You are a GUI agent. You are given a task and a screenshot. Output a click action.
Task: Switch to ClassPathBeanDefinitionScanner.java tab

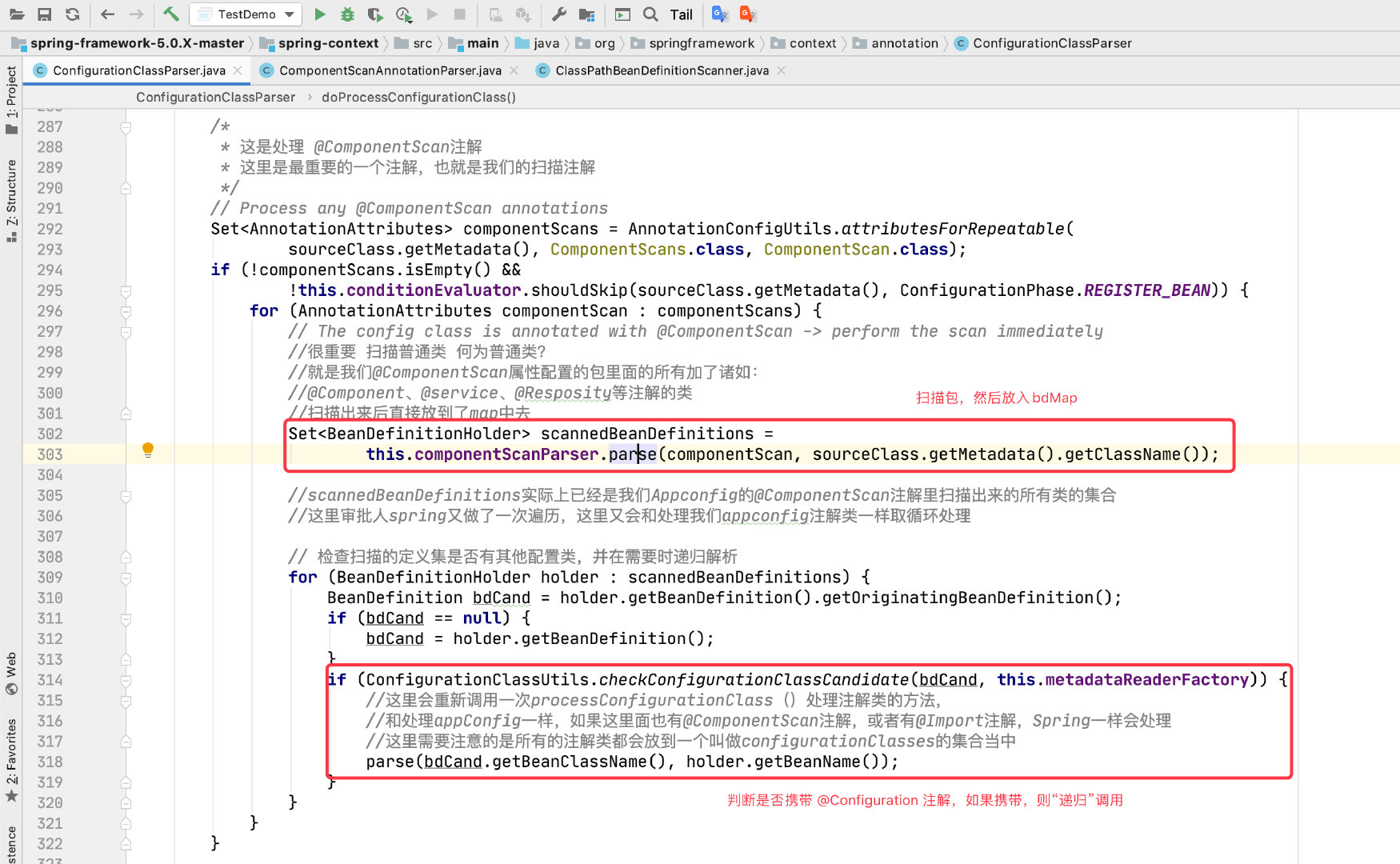click(x=662, y=70)
